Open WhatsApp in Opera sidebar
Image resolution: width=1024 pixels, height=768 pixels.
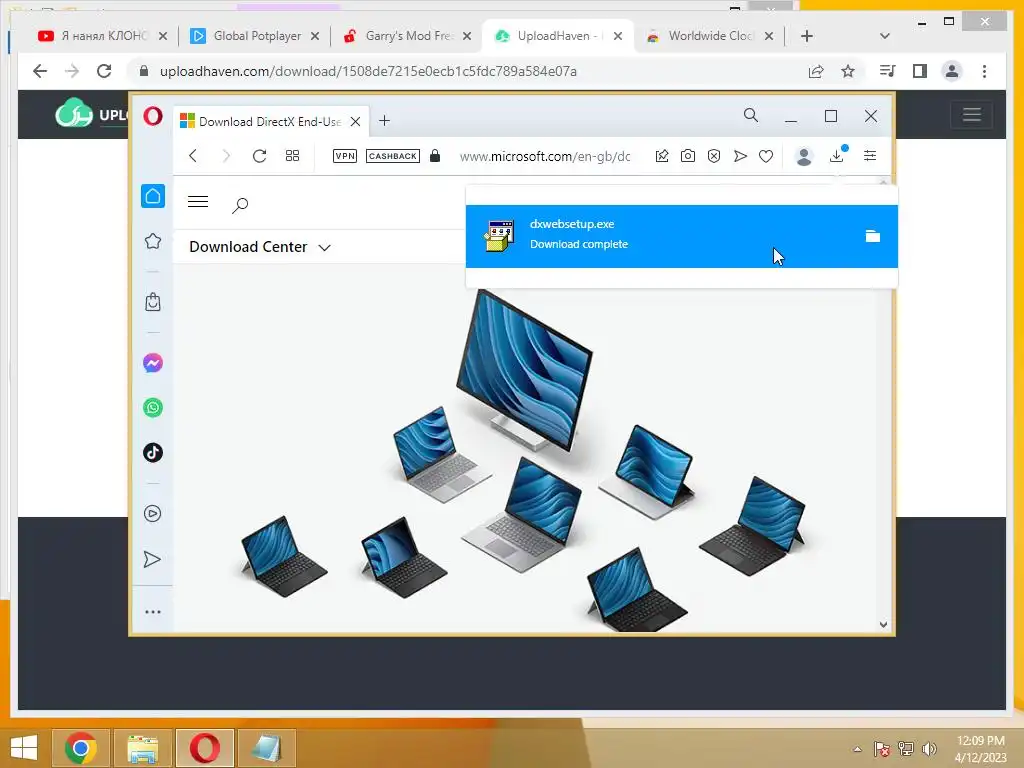coord(153,408)
